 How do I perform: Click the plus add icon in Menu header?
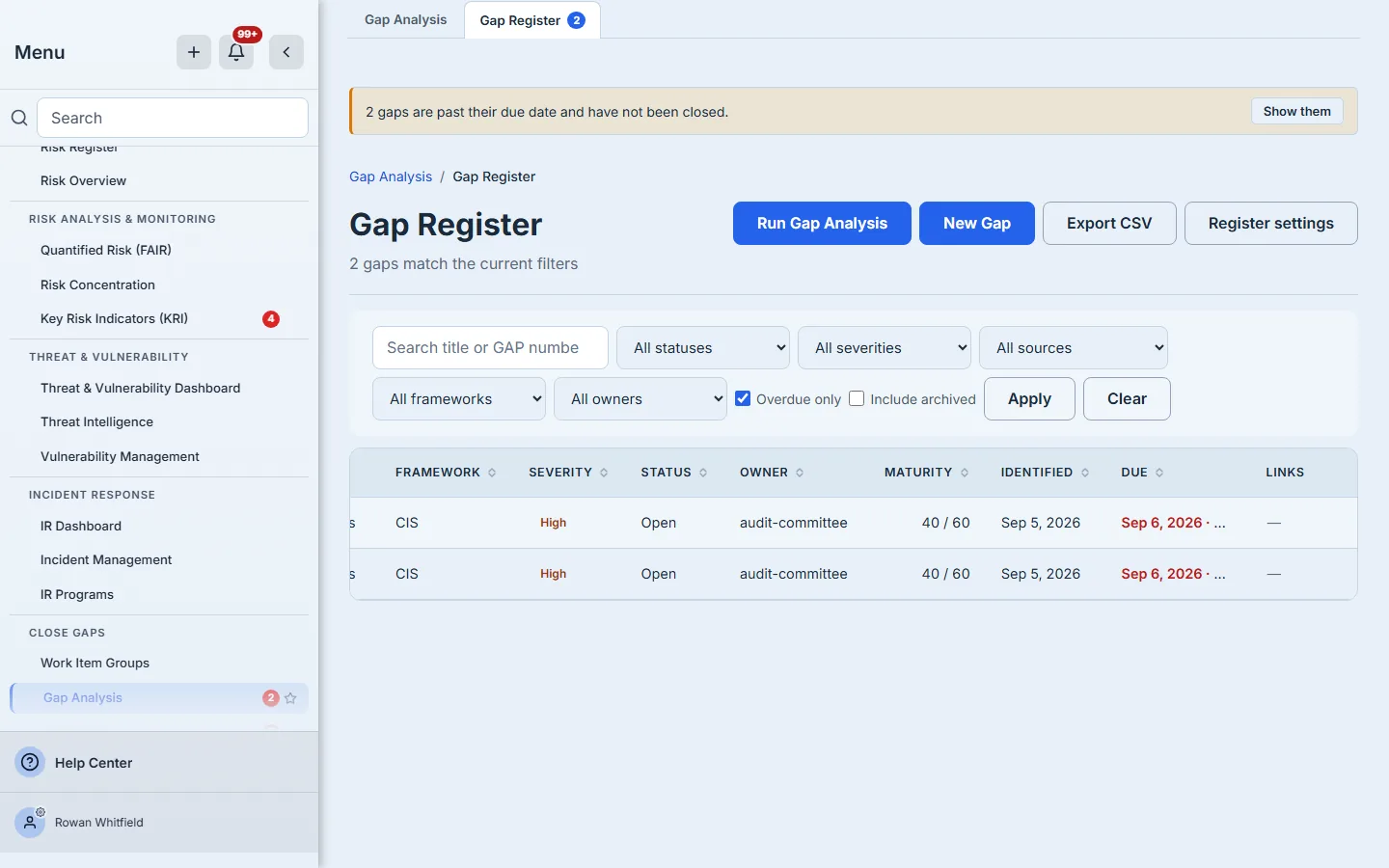[194, 52]
